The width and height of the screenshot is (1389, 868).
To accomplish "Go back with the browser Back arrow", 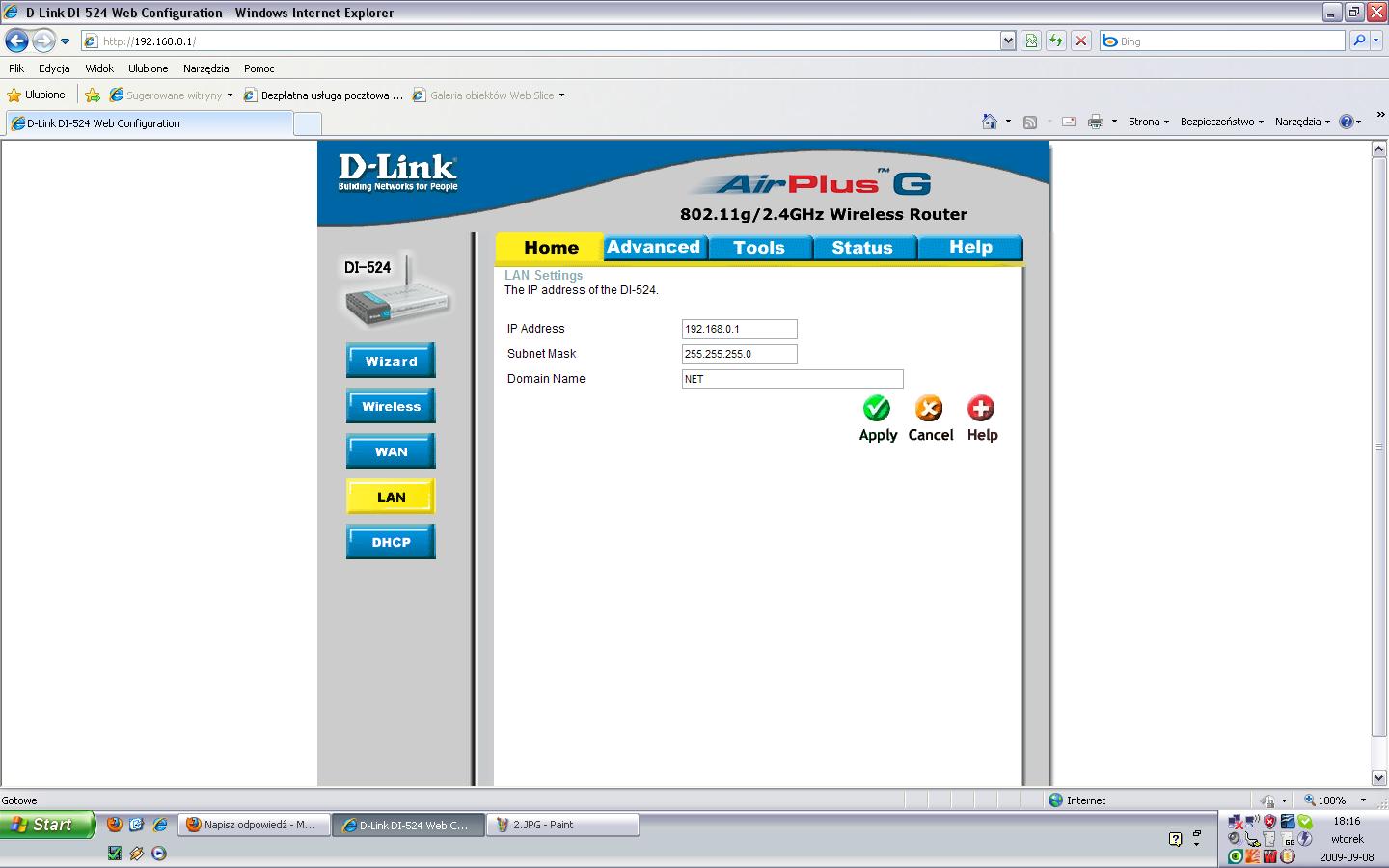I will tap(16, 41).
